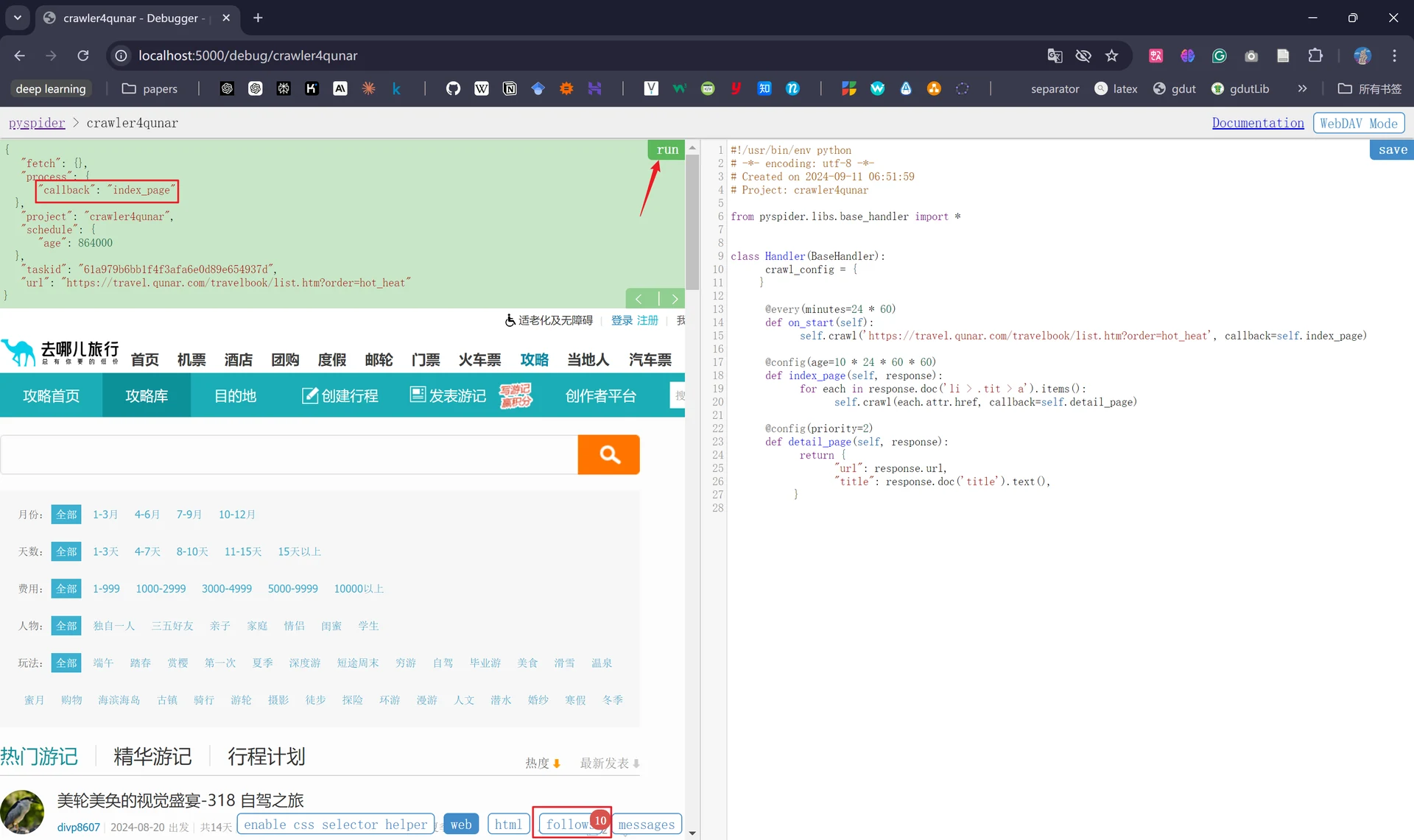This screenshot has width=1414, height=840.
Task: Save the script with save button
Action: [x=1392, y=149]
